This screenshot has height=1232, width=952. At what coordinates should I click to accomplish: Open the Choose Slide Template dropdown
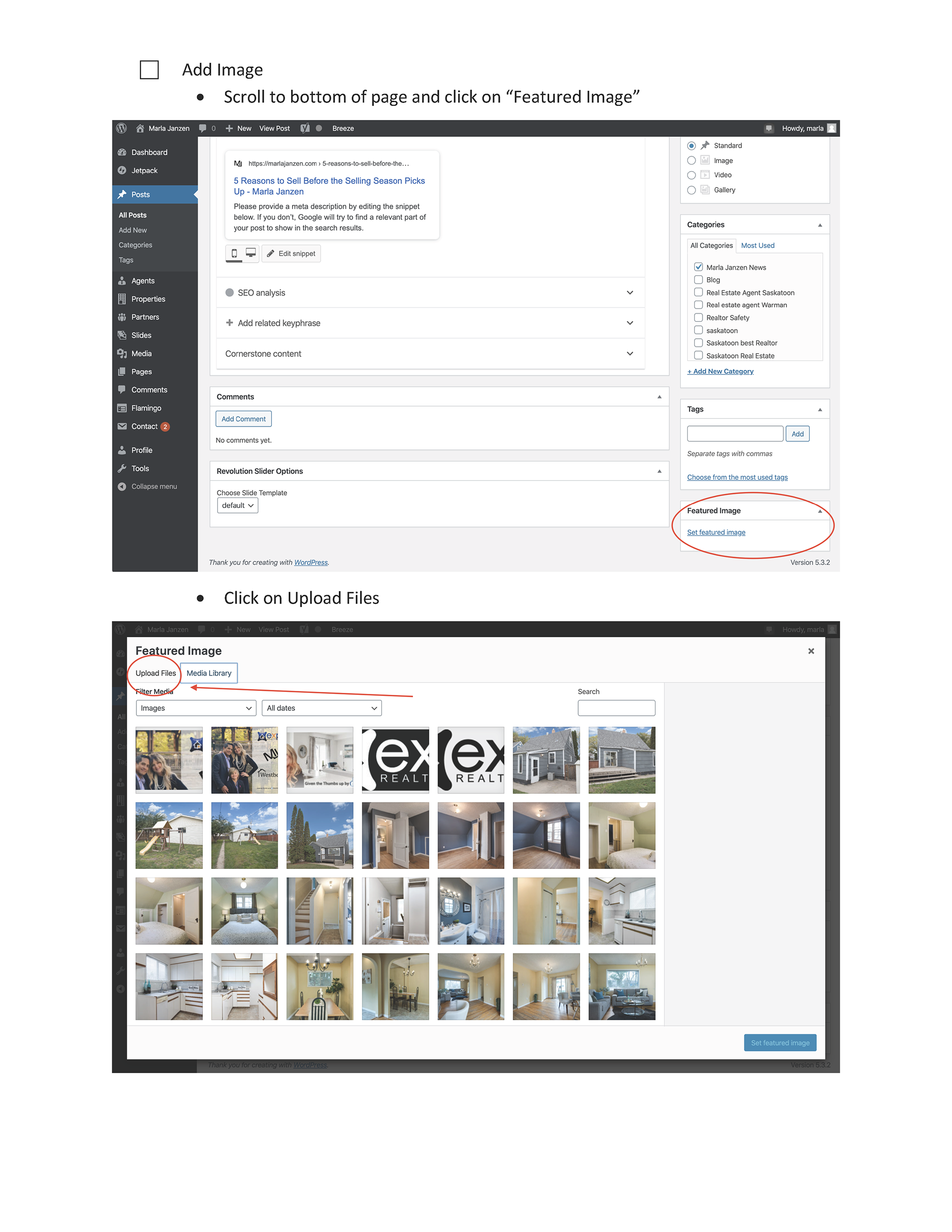point(238,505)
